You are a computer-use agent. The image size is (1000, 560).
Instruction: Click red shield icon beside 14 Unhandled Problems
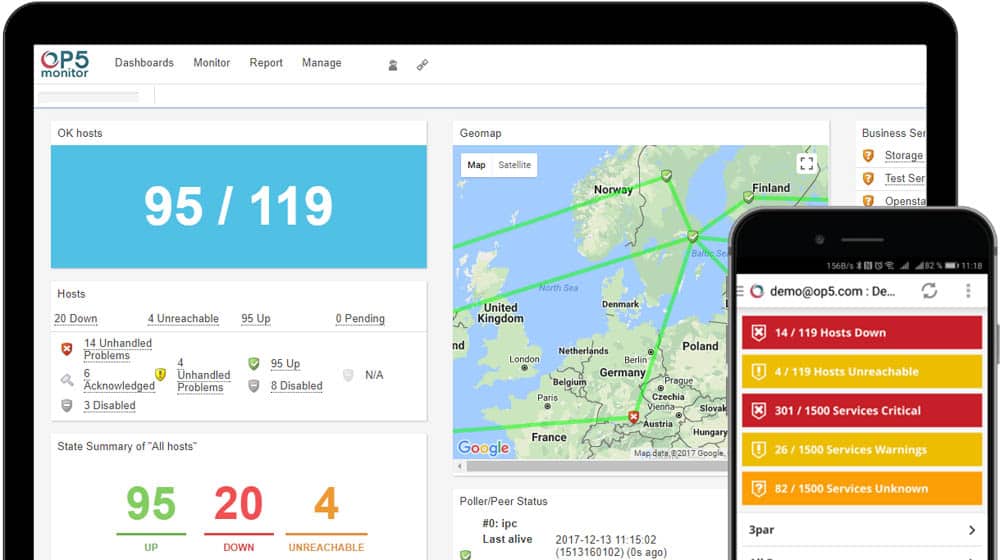point(66,349)
